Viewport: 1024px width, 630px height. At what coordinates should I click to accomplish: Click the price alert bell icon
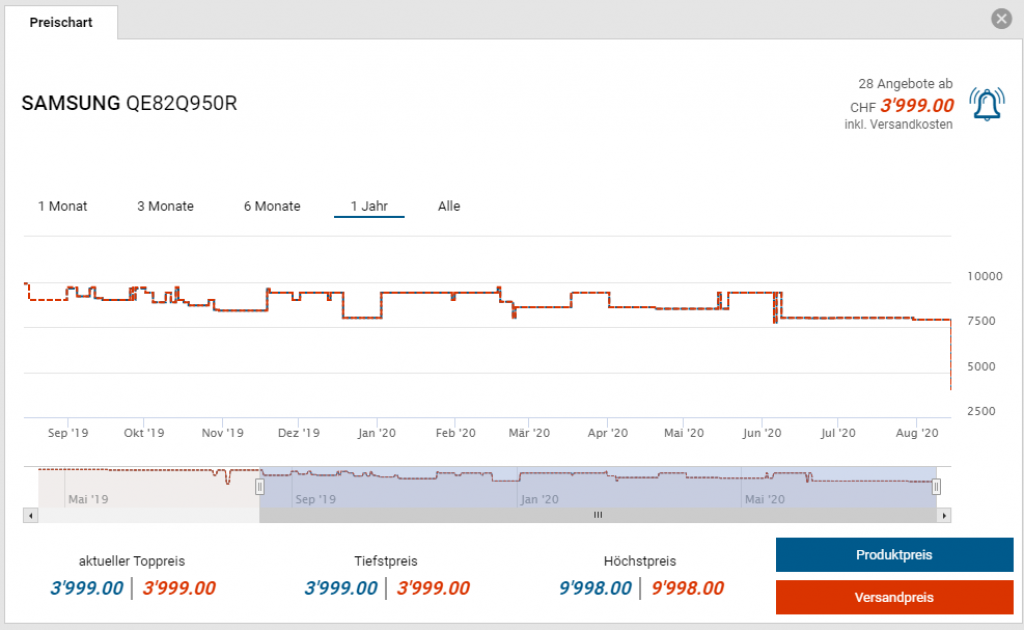(988, 105)
